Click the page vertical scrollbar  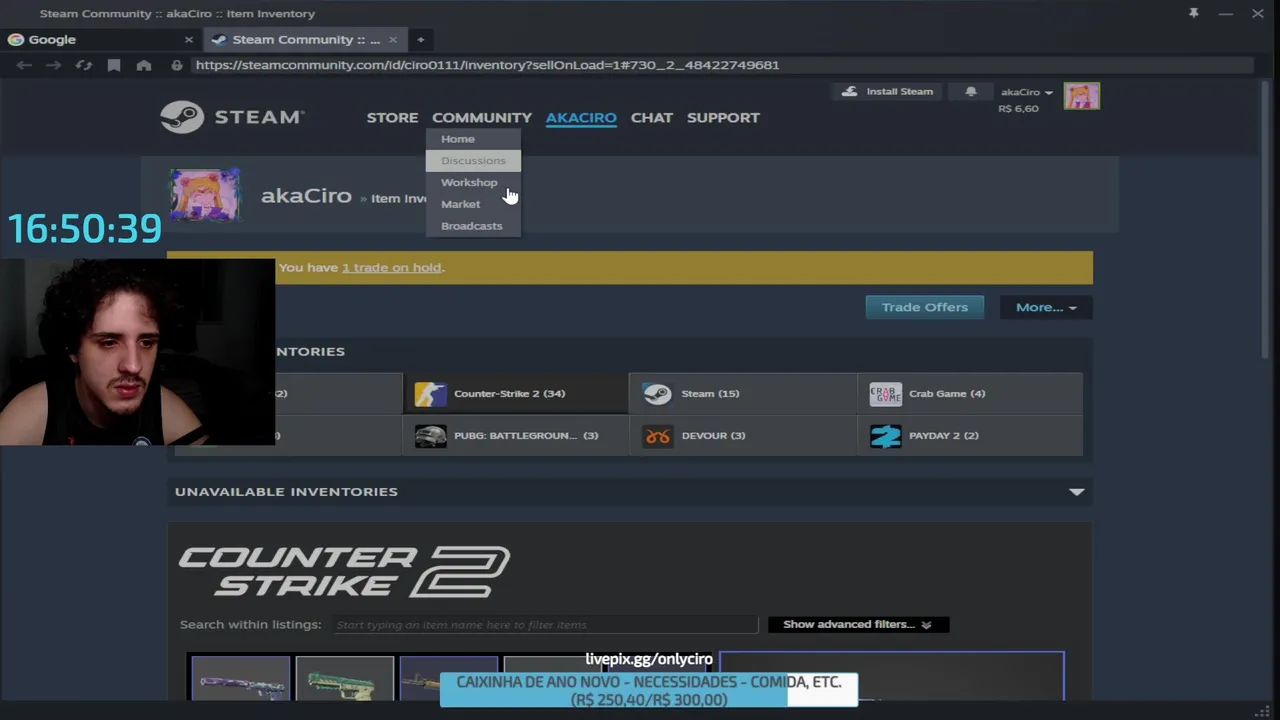click(x=1264, y=220)
